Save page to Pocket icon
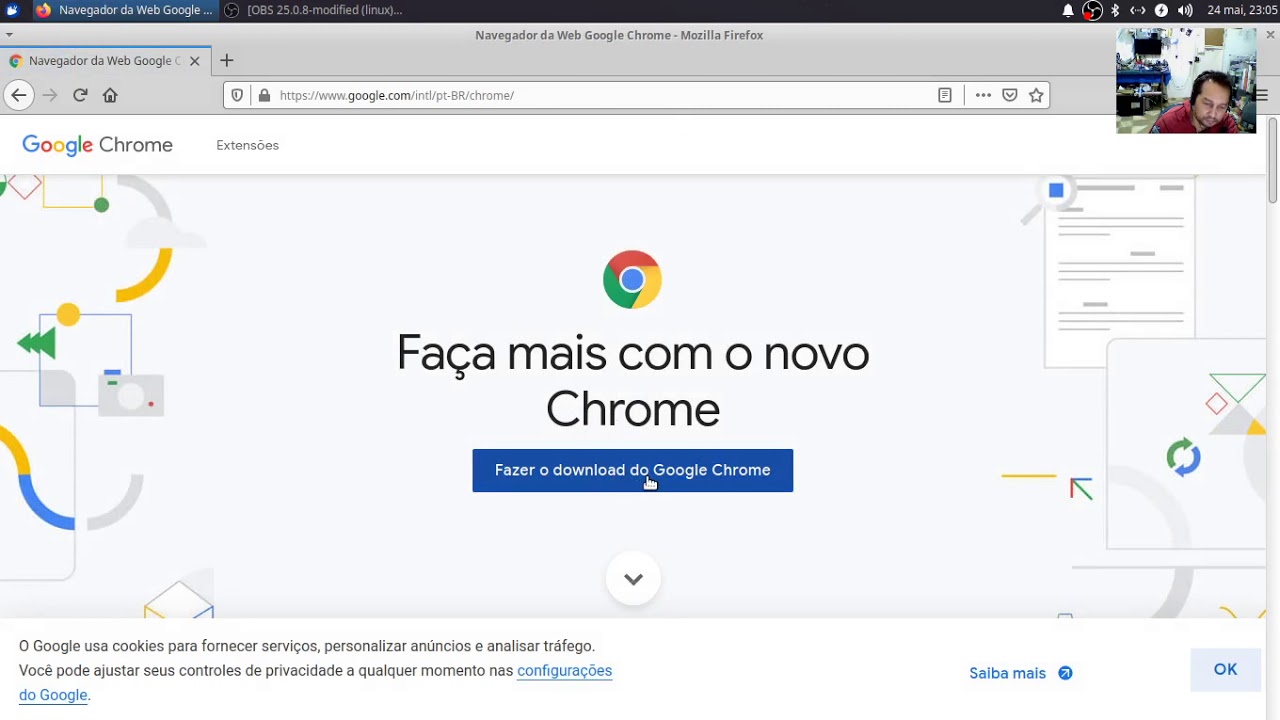The width and height of the screenshot is (1280, 720). [x=1010, y=95]
